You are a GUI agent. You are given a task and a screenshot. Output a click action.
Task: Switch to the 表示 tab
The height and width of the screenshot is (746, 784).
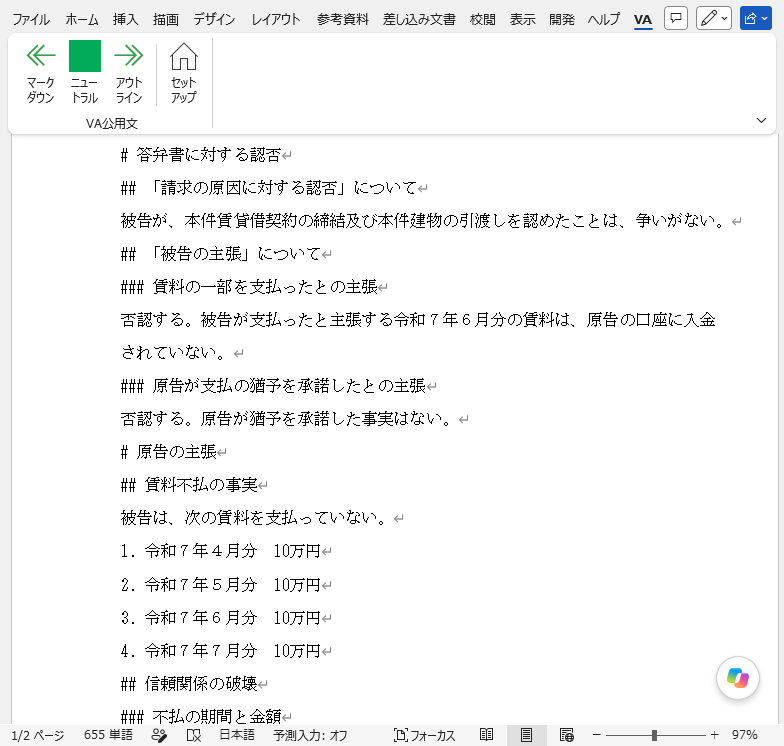pos(522,20)
